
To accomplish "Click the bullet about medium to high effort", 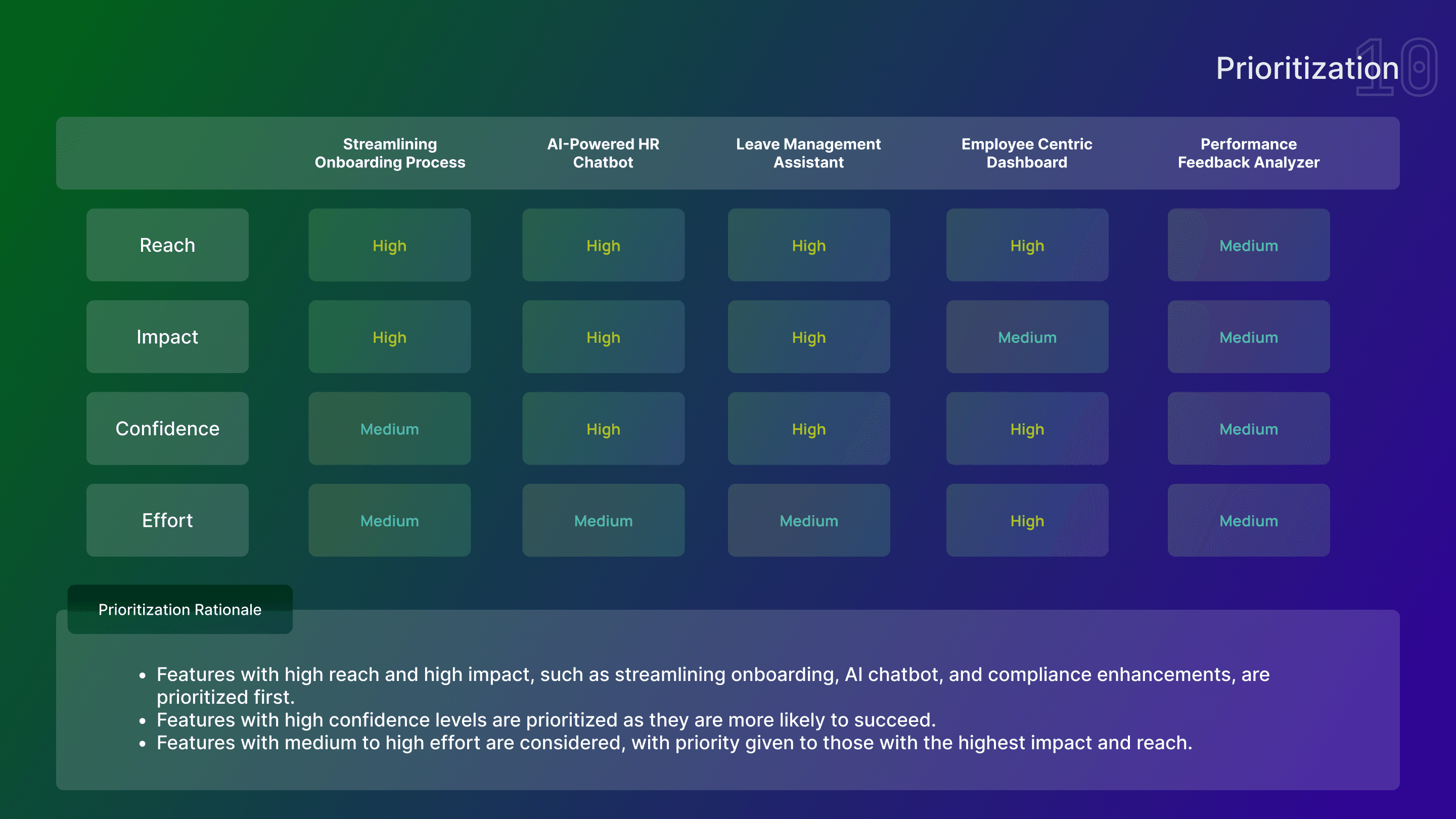I will [674, 743].
